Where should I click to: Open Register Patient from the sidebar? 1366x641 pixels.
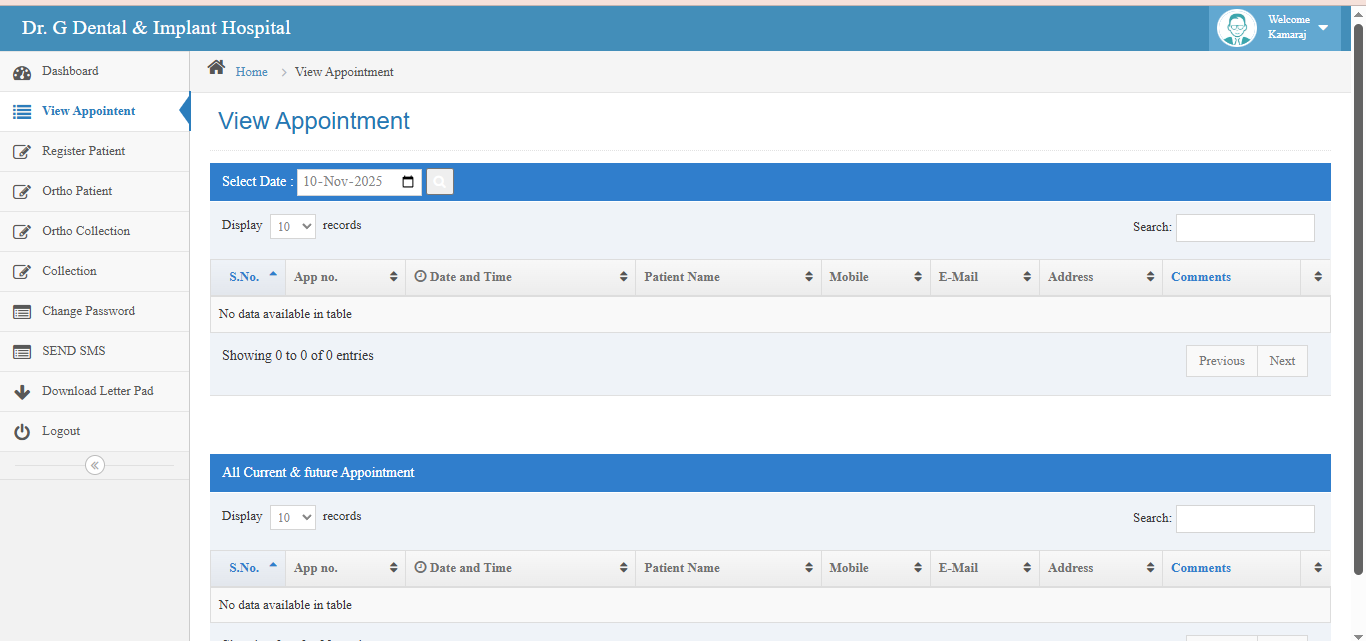pyautogui.click(x=83, y=151)
